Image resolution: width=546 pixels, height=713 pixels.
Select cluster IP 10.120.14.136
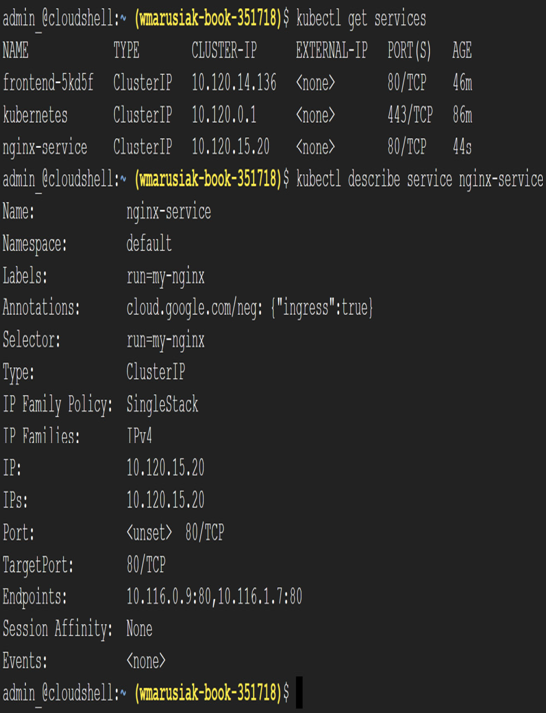tap(234, 83)
